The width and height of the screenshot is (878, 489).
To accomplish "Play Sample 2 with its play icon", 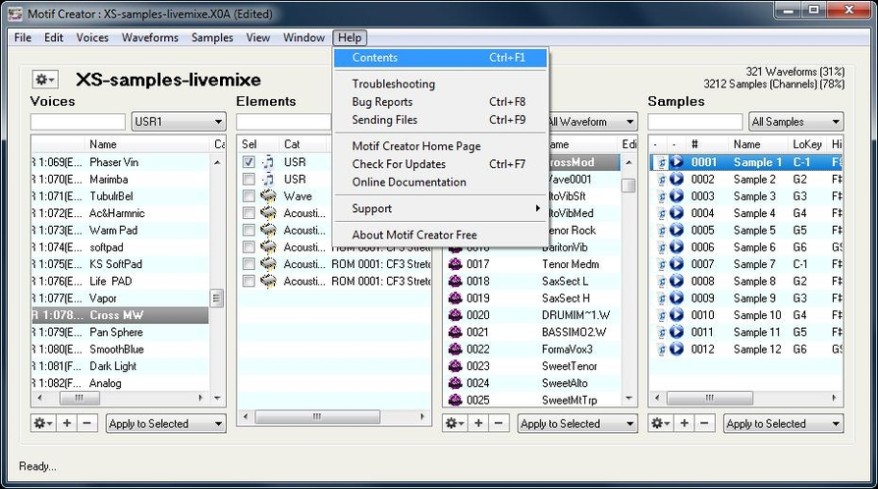I will point(677,179).
